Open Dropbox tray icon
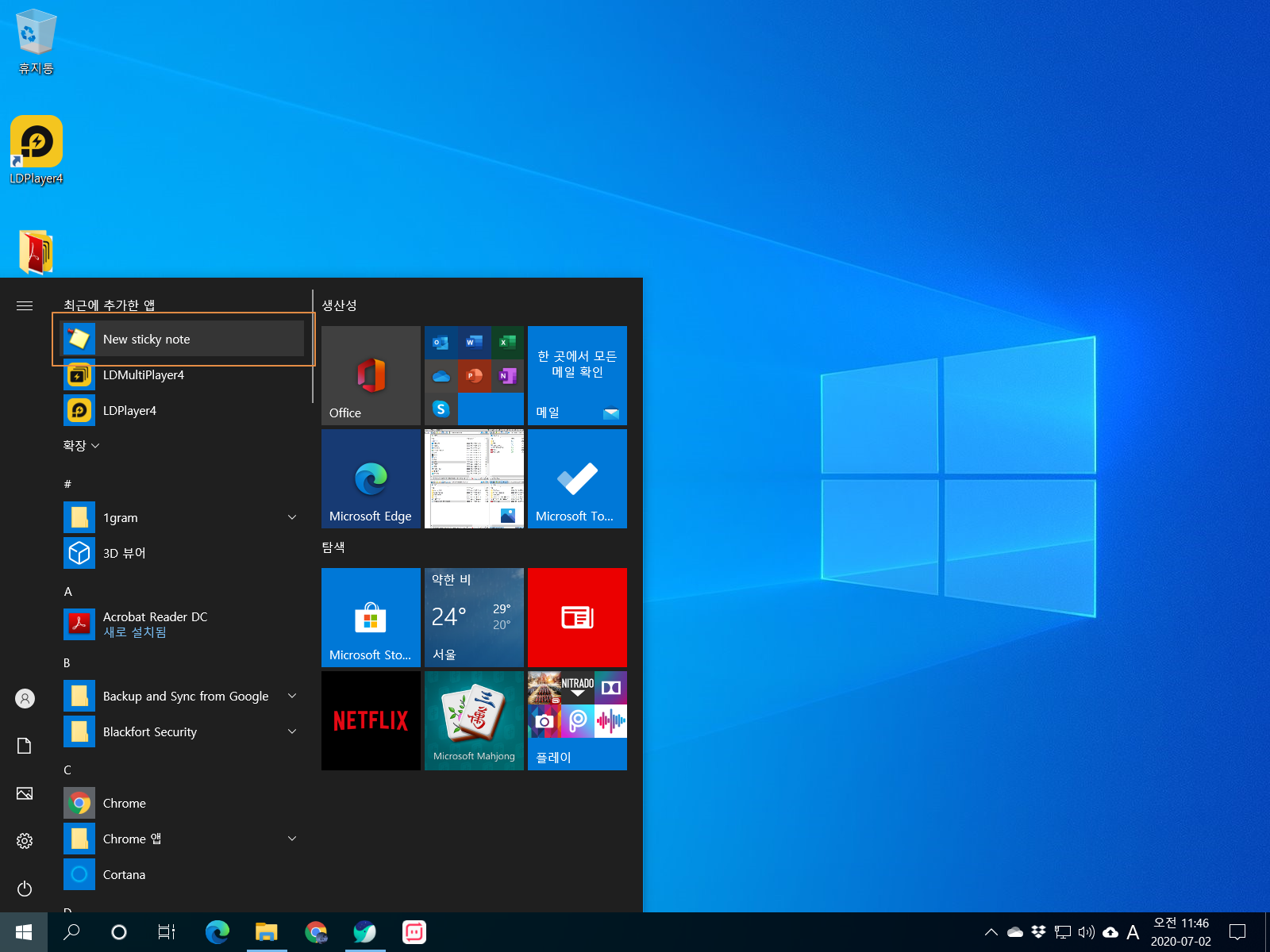Image resolution: width=1270 pixels, height=952 pixels. [1038, 932]
